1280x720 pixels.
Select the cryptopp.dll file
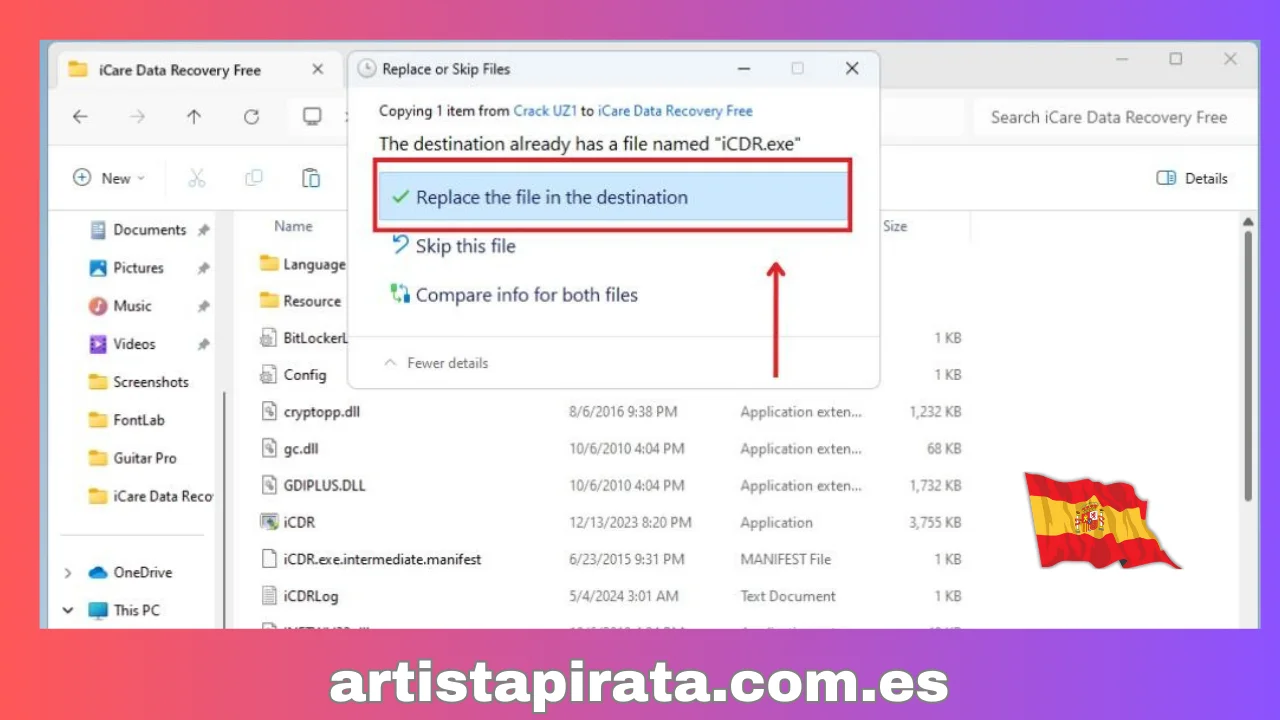tap(610, 412)
